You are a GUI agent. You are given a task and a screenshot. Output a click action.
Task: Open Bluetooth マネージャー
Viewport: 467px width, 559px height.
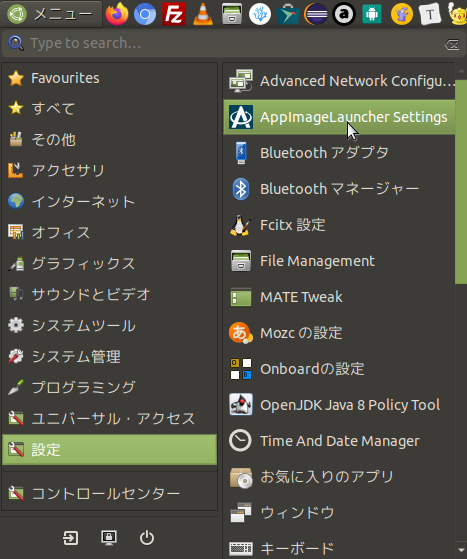pos(339,189)
